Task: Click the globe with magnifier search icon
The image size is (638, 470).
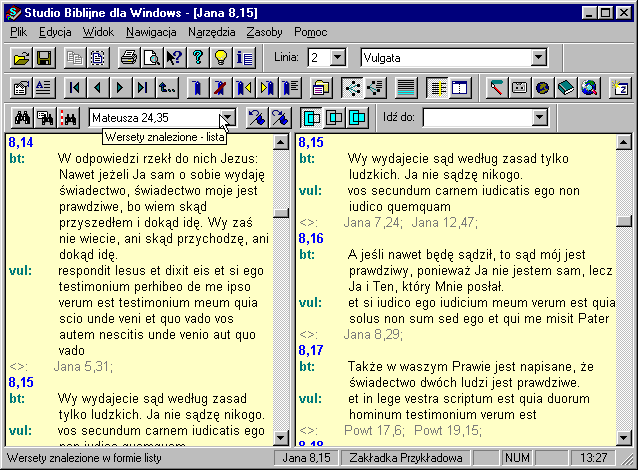Action: 589,87
